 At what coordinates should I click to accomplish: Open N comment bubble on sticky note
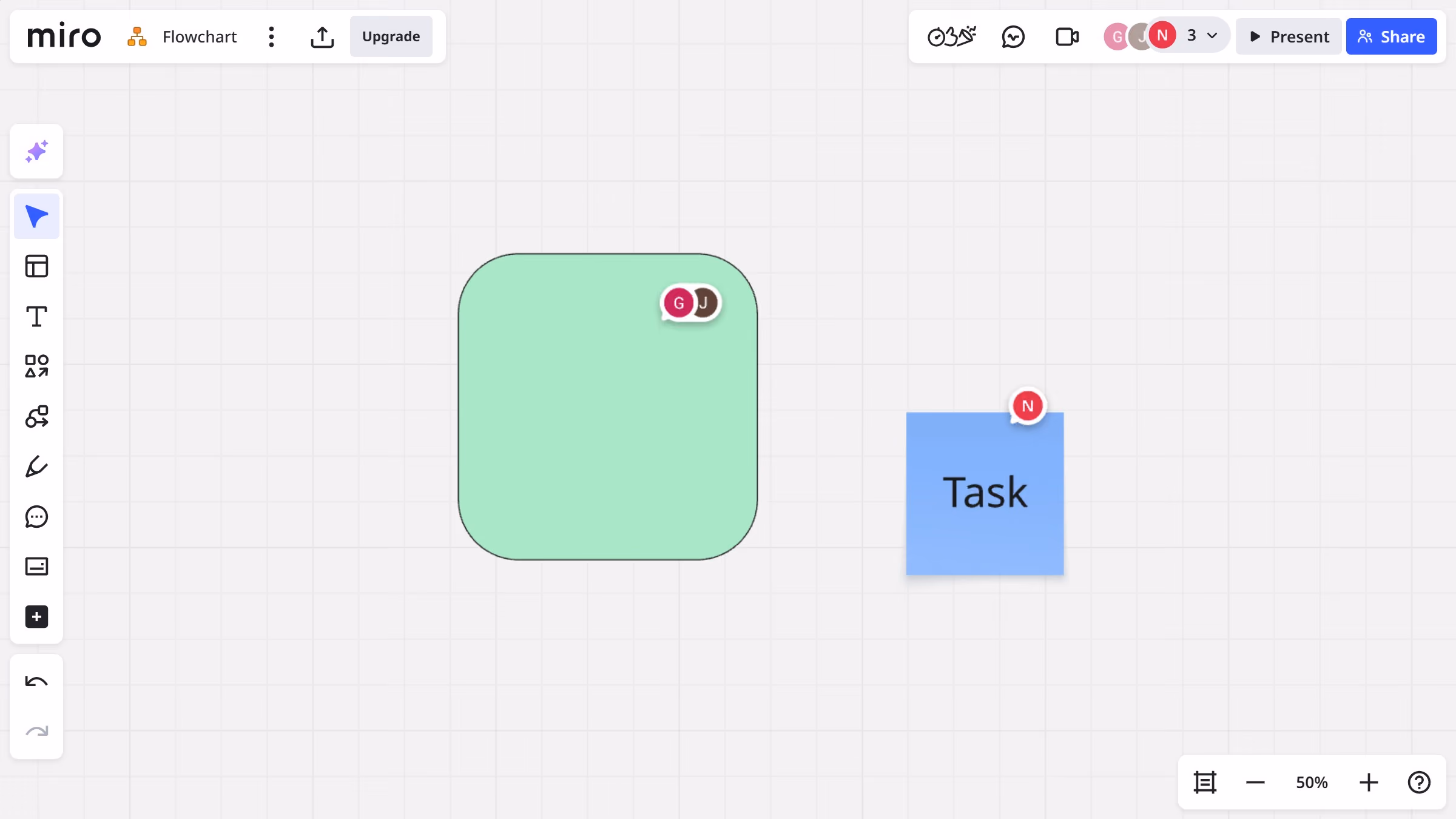pyautogui.click(x=1028, y=406)
